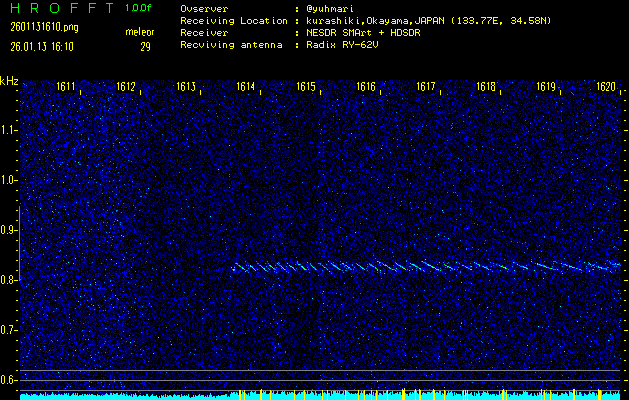Click the 1.1 kHz axis label
This screenshot has height=400, width=629.
pyautogui.click(x=9, y=130)
